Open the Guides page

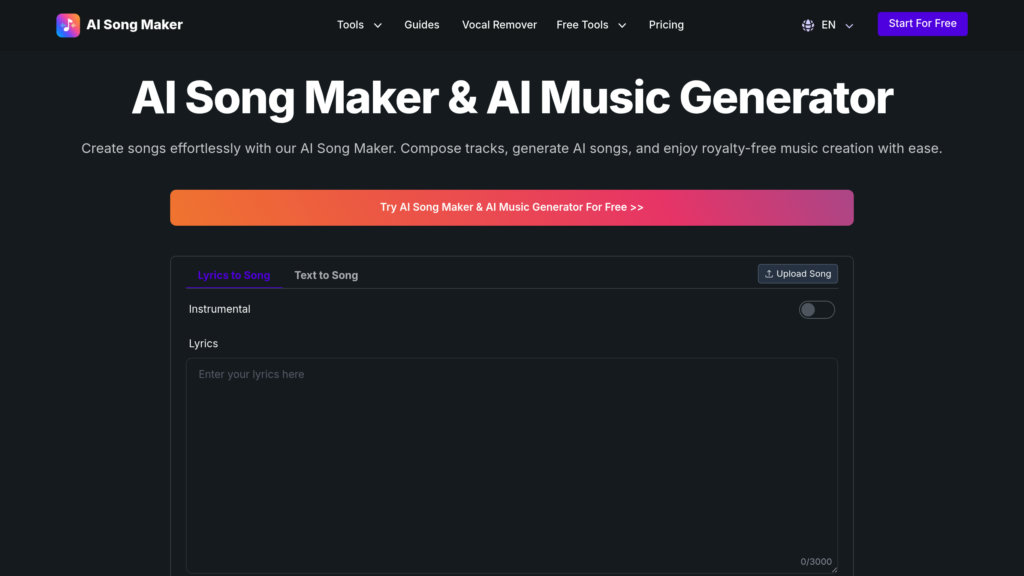tap(421, 24)
